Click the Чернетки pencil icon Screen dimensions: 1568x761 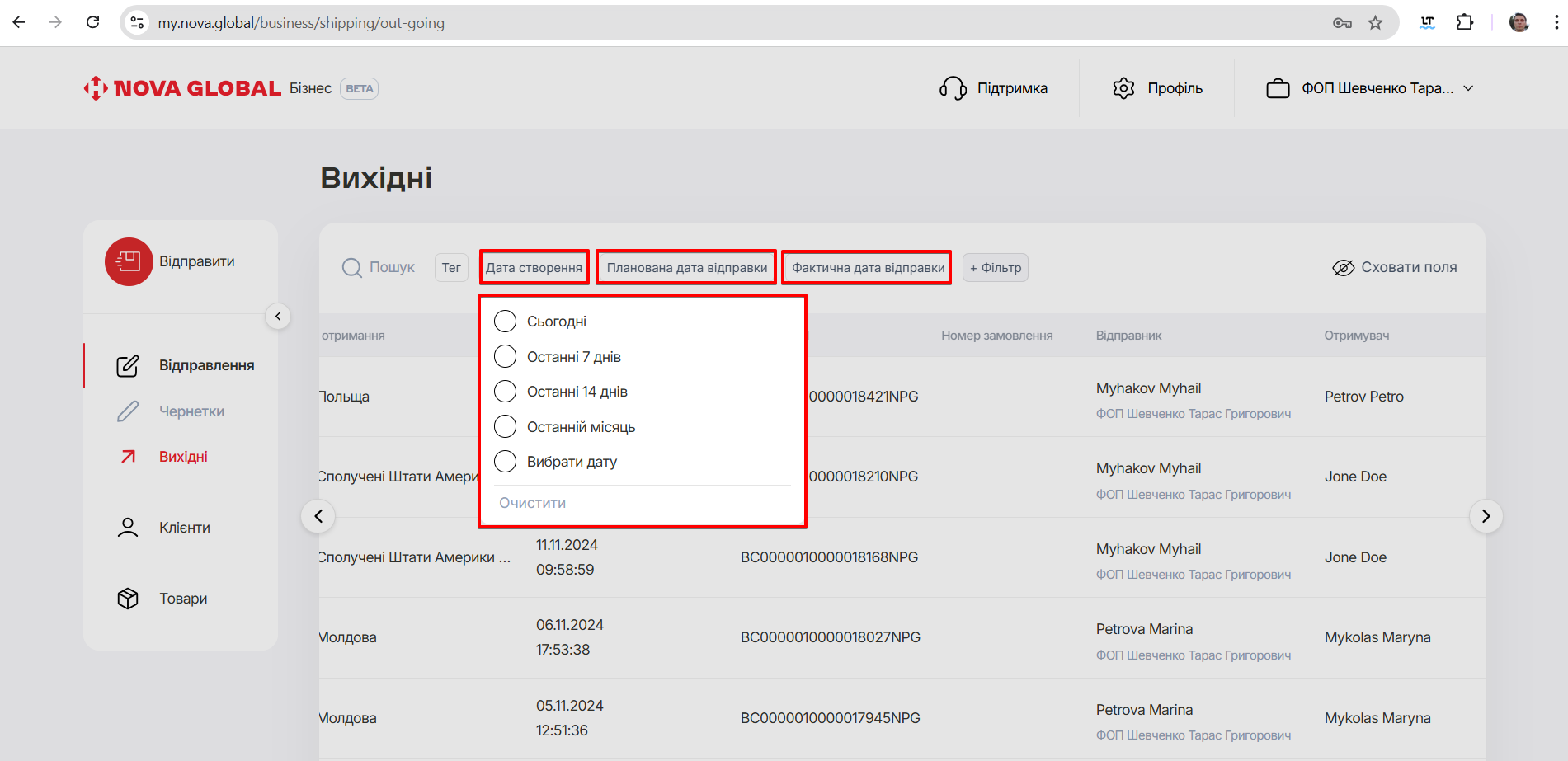click(x=128, y=411)
